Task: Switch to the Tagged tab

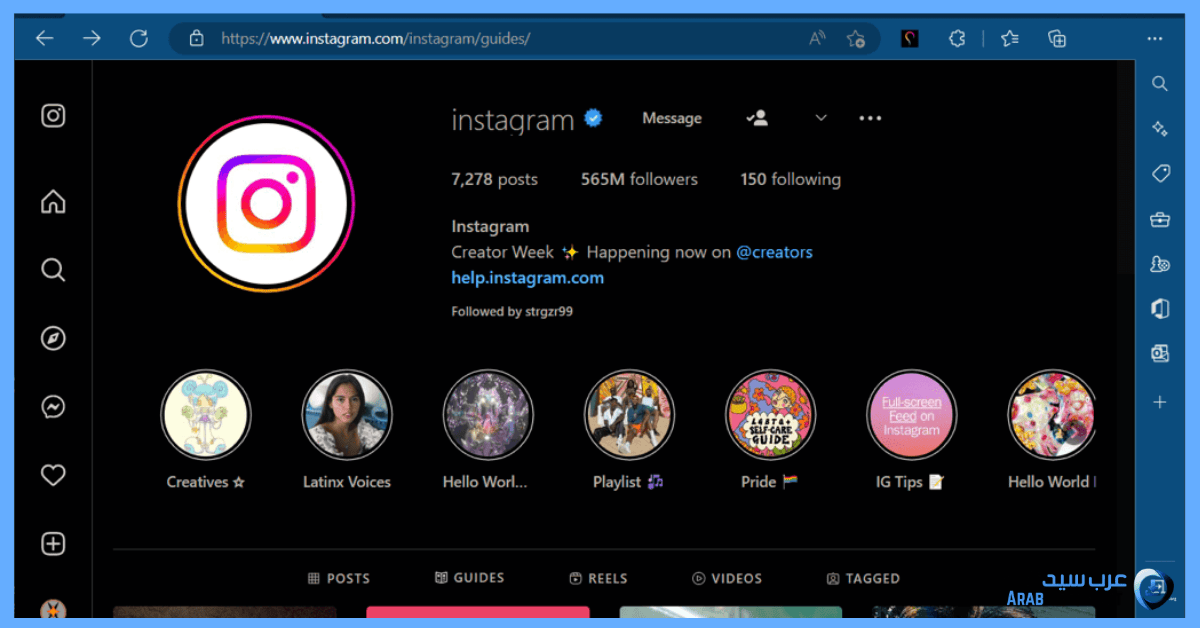Action: point(863,578)
